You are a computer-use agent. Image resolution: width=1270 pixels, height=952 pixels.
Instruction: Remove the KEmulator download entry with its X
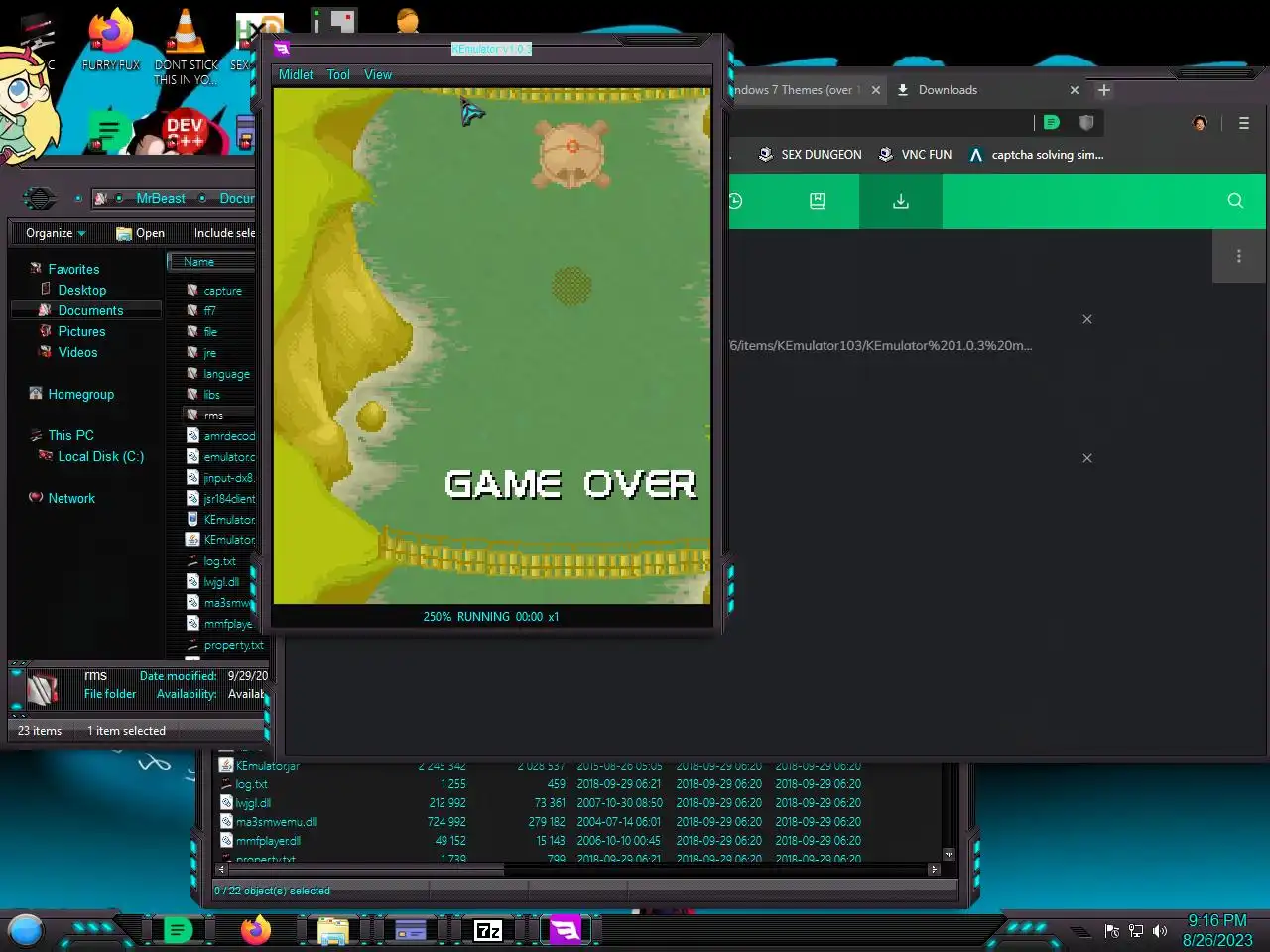[x=1087, y=319]
